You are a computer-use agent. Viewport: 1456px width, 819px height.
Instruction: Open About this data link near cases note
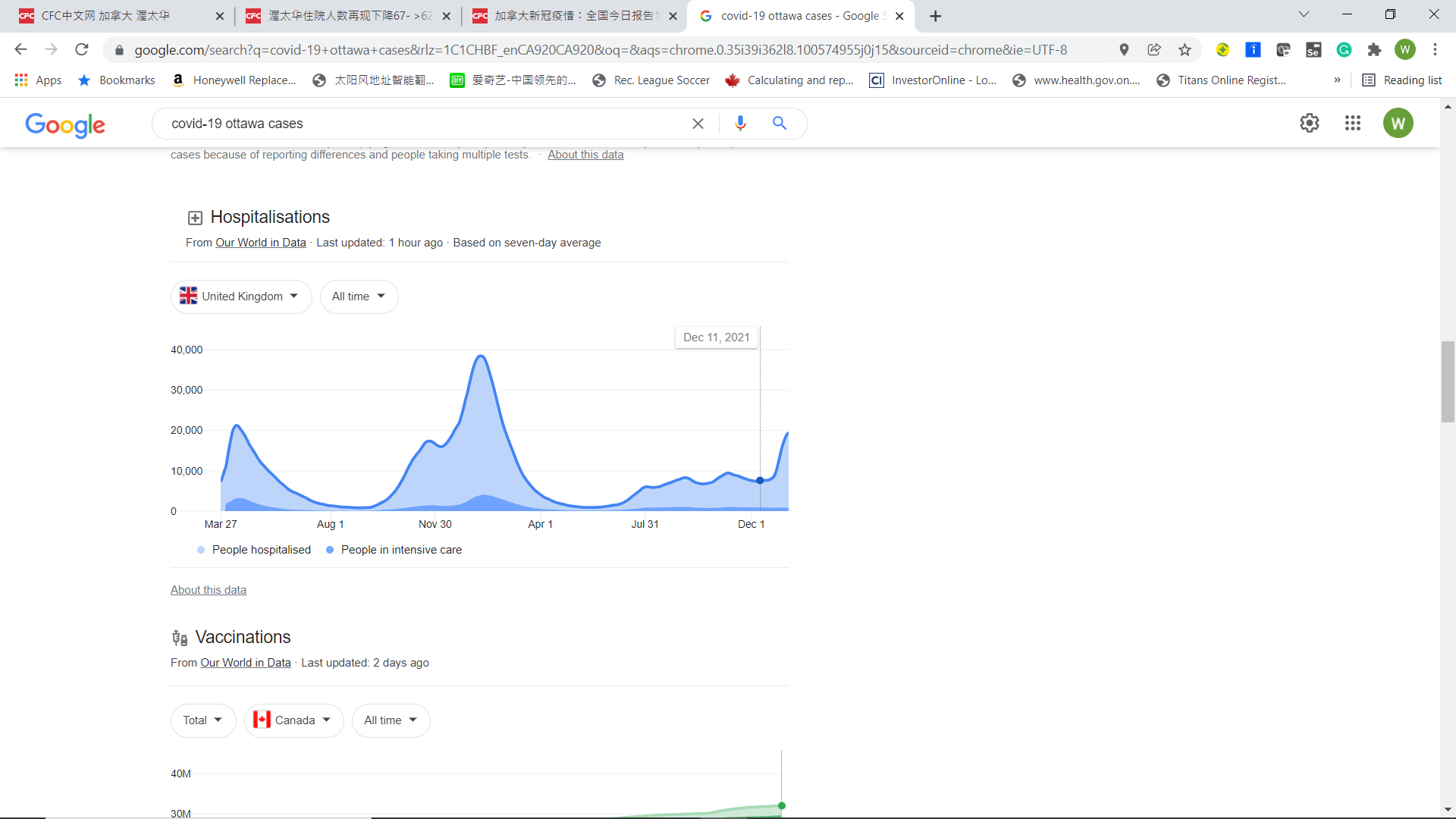coord(585,155)
